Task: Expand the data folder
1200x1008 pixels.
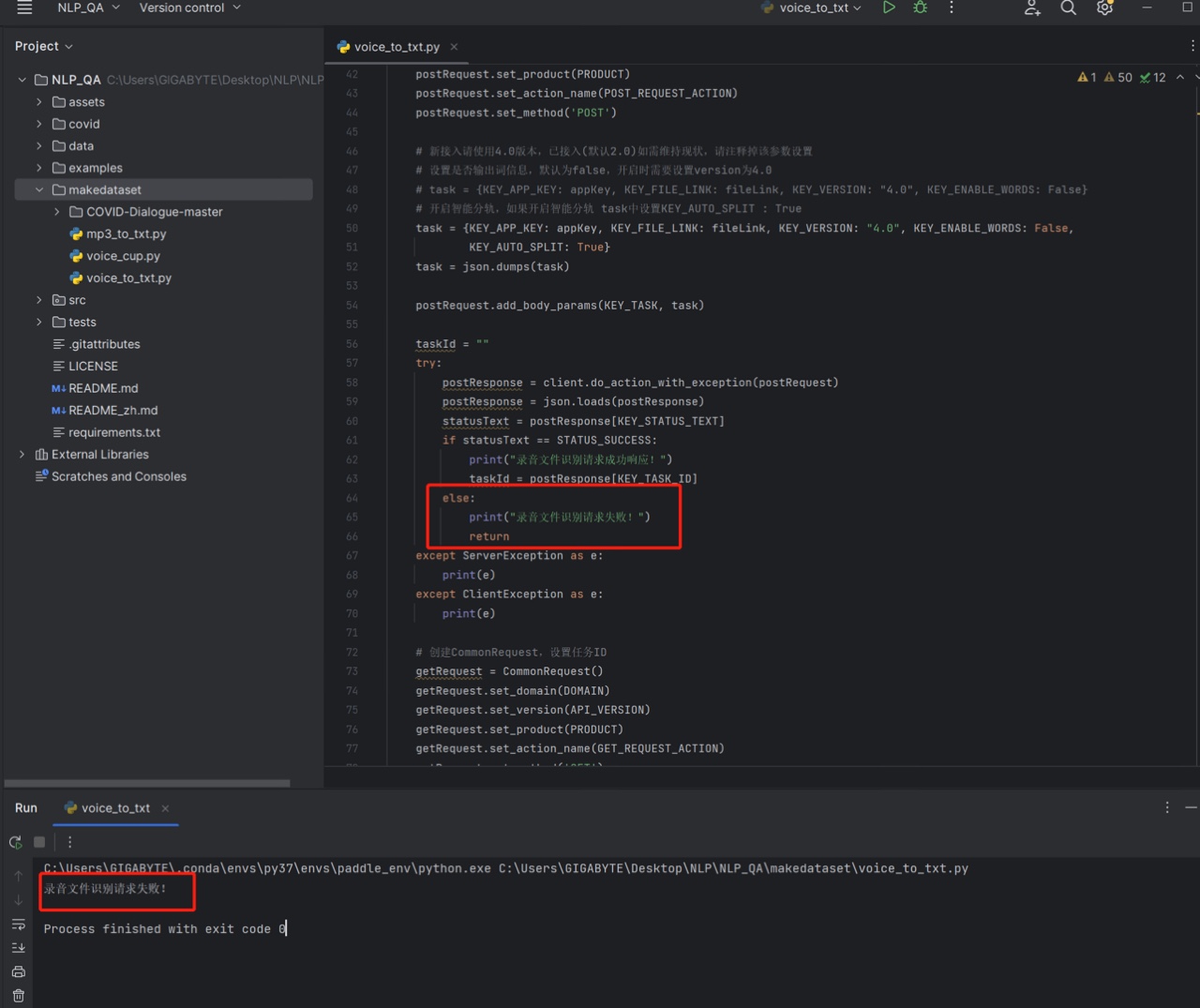Action: [x=39, y=146]
